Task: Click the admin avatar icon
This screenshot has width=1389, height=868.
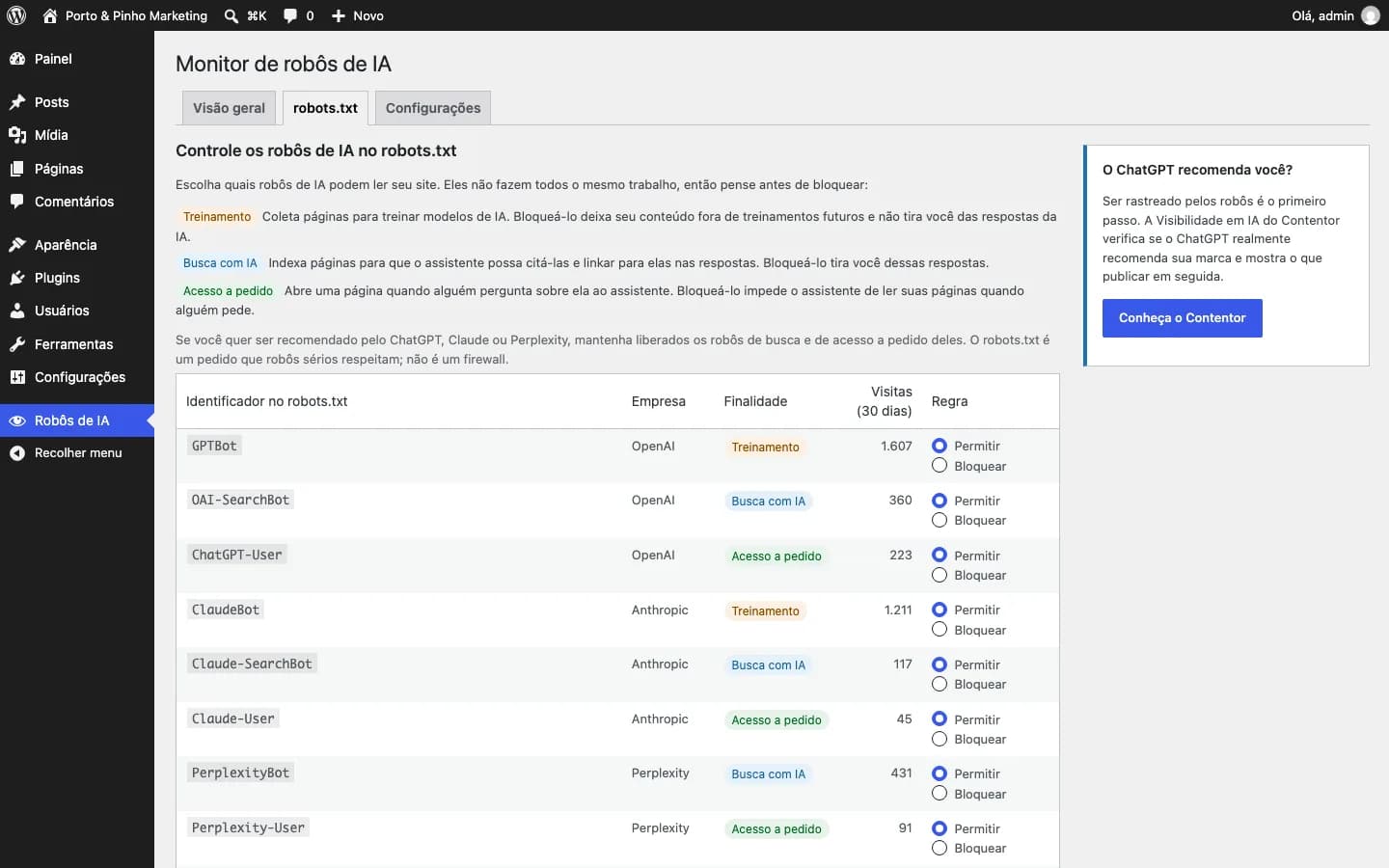Action: [x=1371, y=15]
